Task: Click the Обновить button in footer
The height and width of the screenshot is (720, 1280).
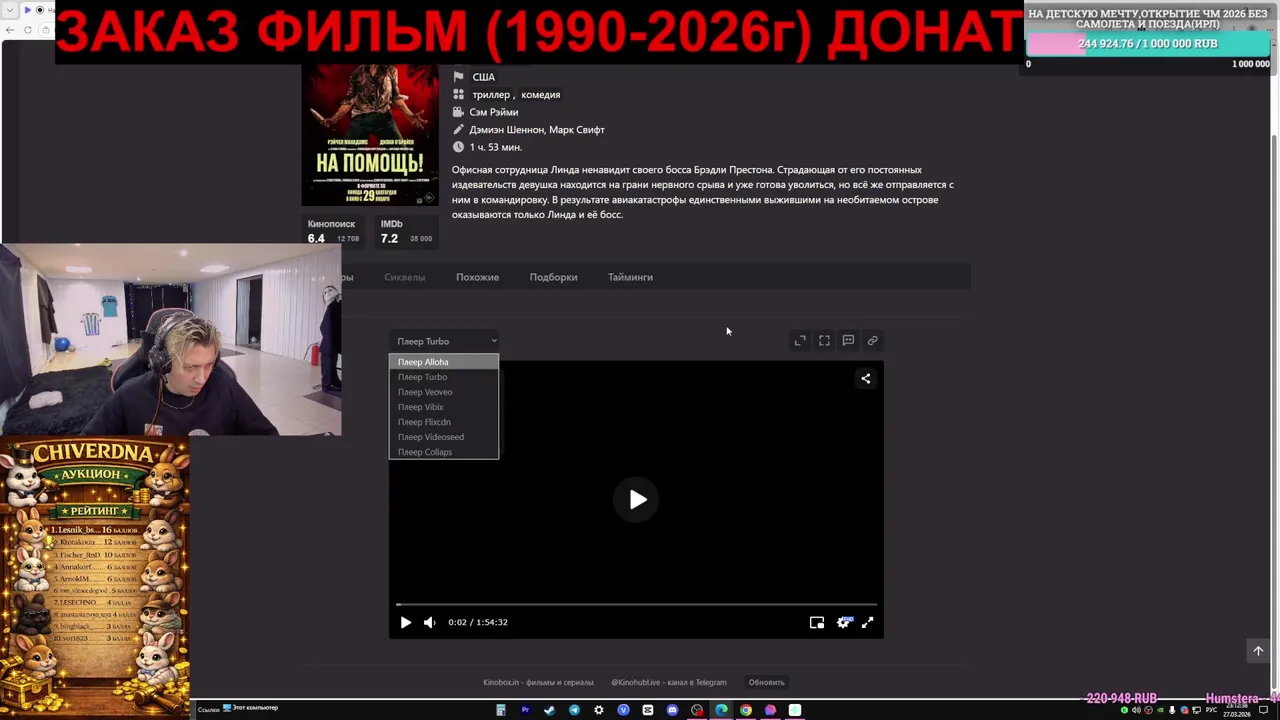Action: (x=767, y=682)
